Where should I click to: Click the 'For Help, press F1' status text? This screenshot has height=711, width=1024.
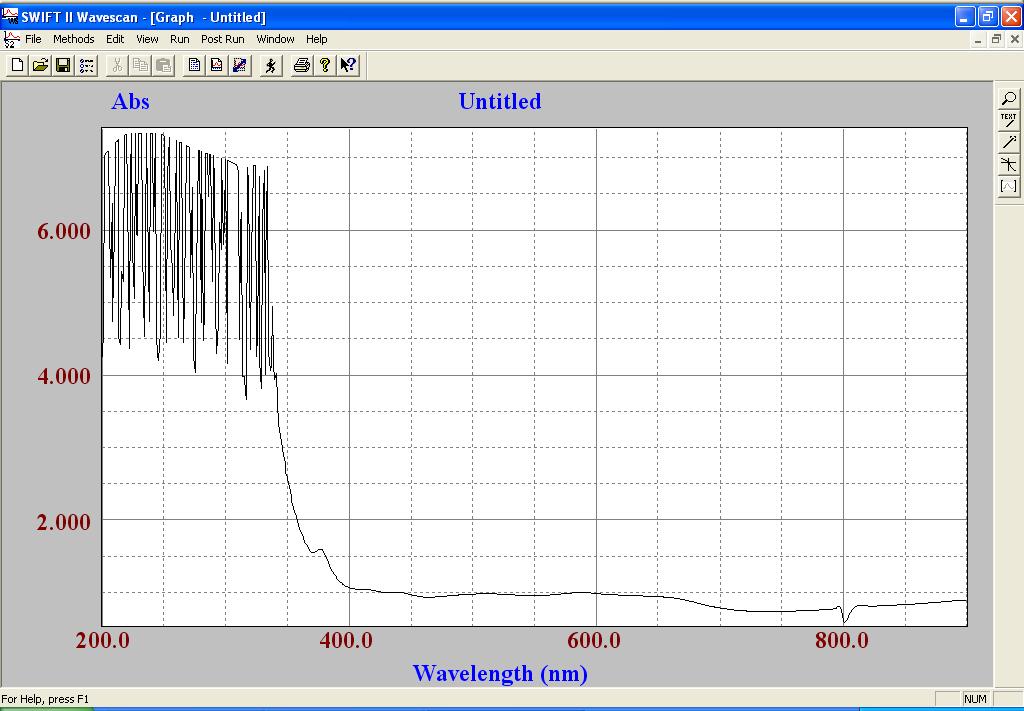point(45,699)
